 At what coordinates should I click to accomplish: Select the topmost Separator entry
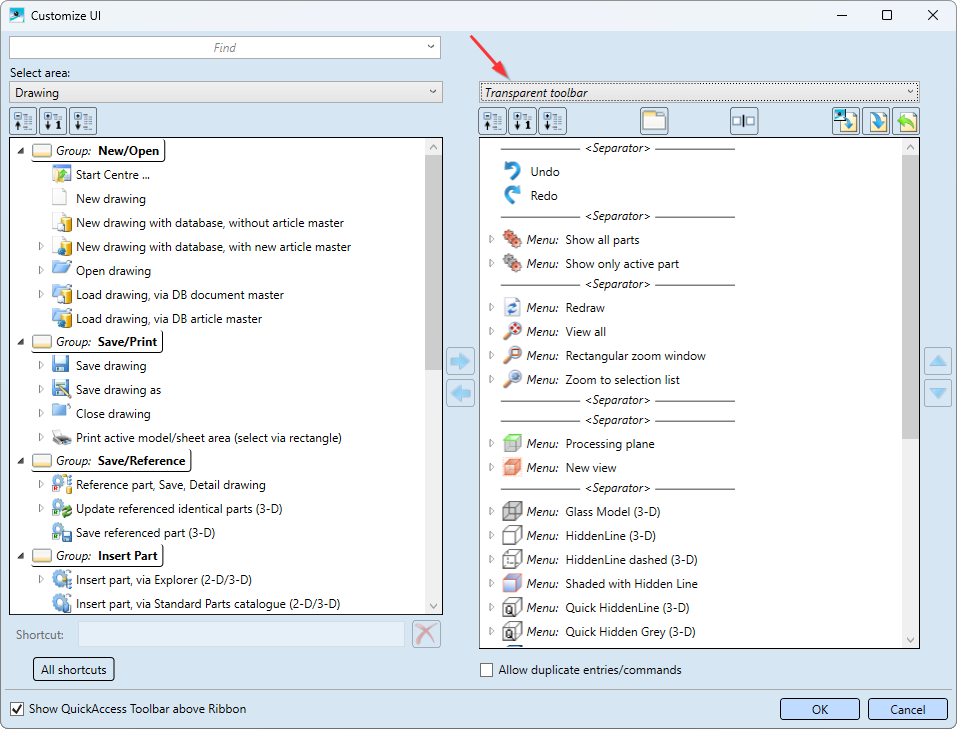point(618,148)
